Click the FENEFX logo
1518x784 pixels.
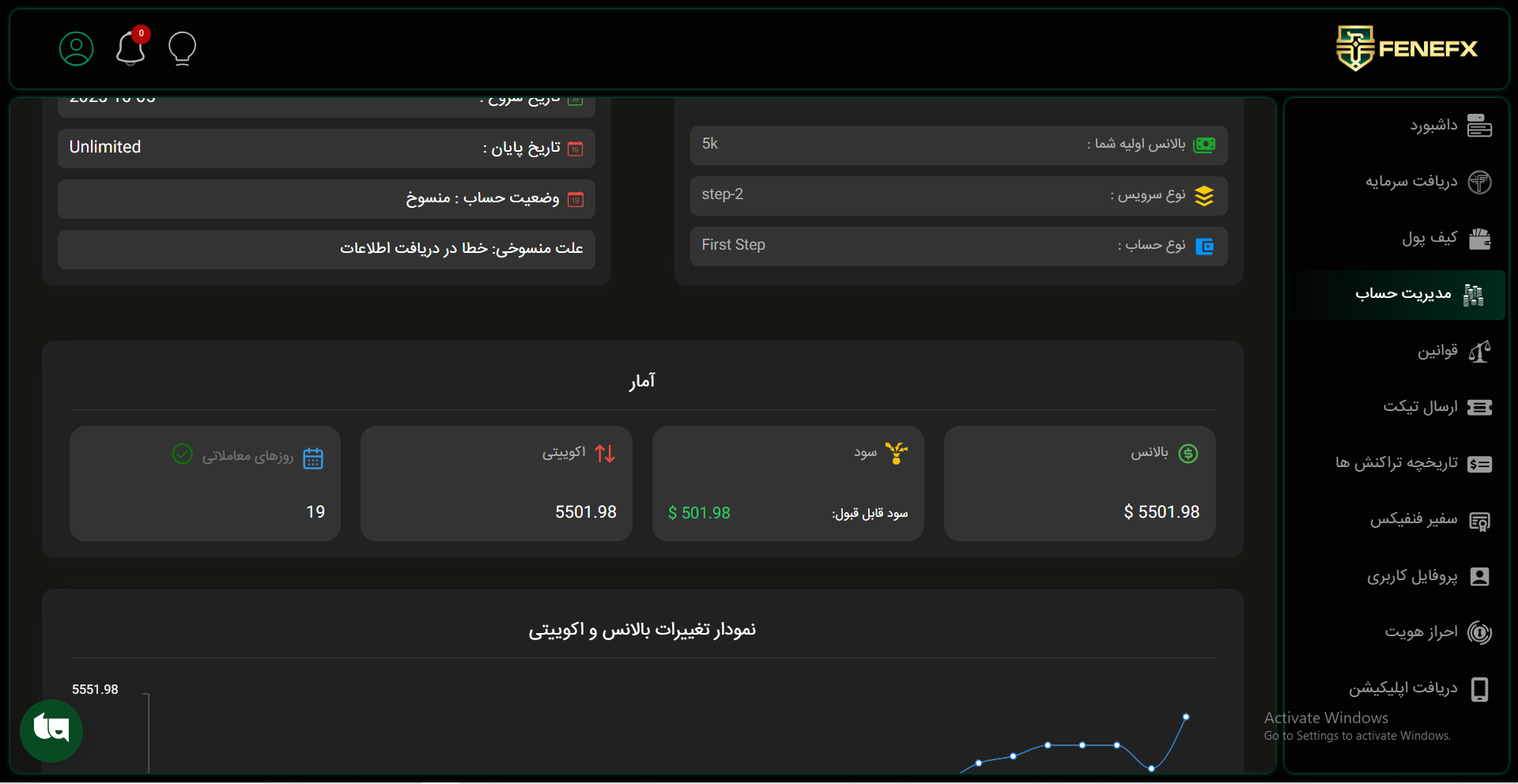click(1406, 49)
